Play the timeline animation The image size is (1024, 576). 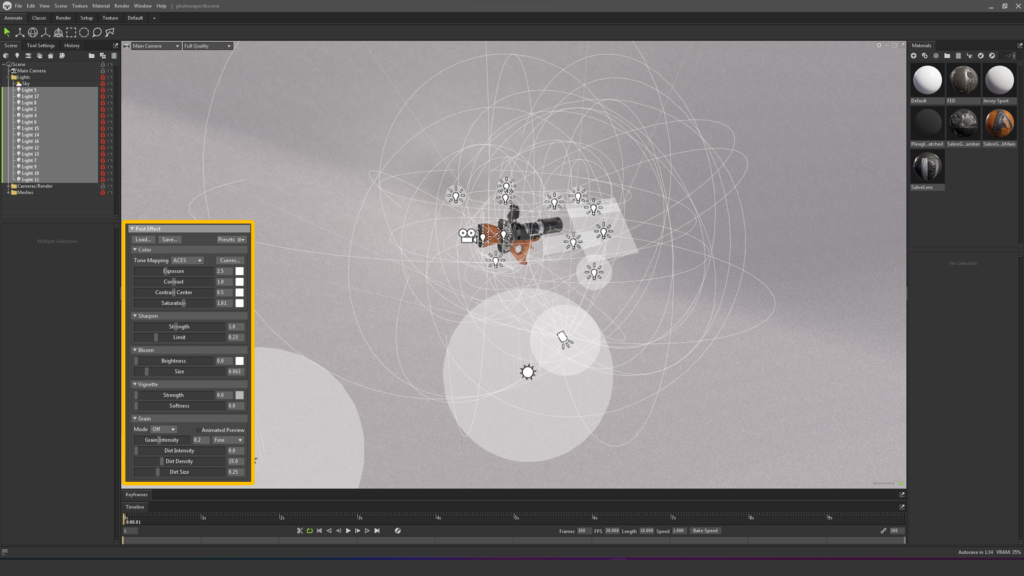click(x=348, y=531)
